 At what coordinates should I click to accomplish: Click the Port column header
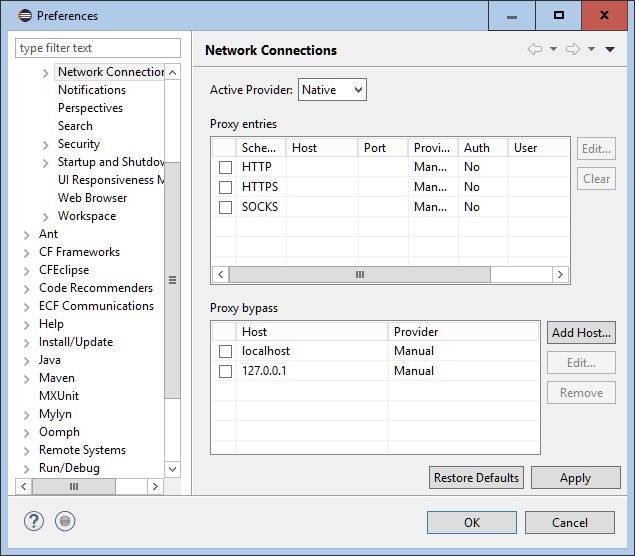tap(383, 148)
